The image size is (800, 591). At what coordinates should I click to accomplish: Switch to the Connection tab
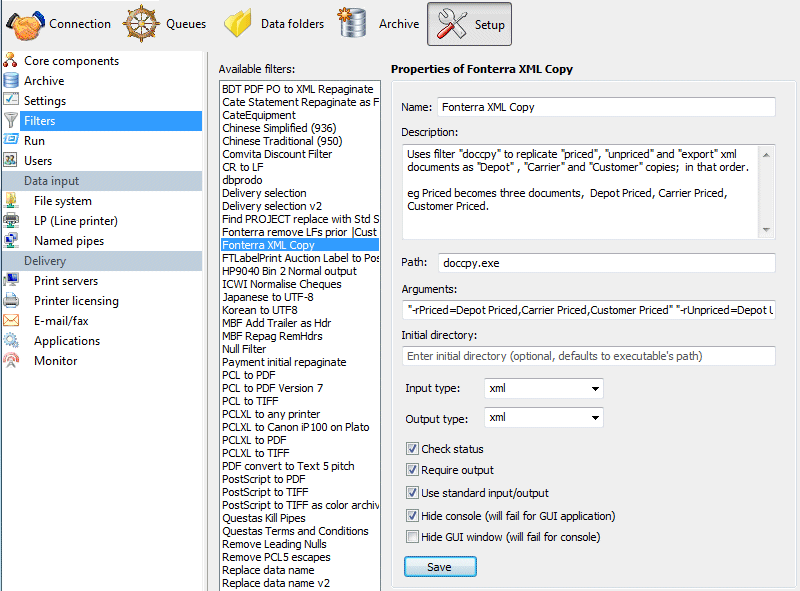[x=58, y=24]
